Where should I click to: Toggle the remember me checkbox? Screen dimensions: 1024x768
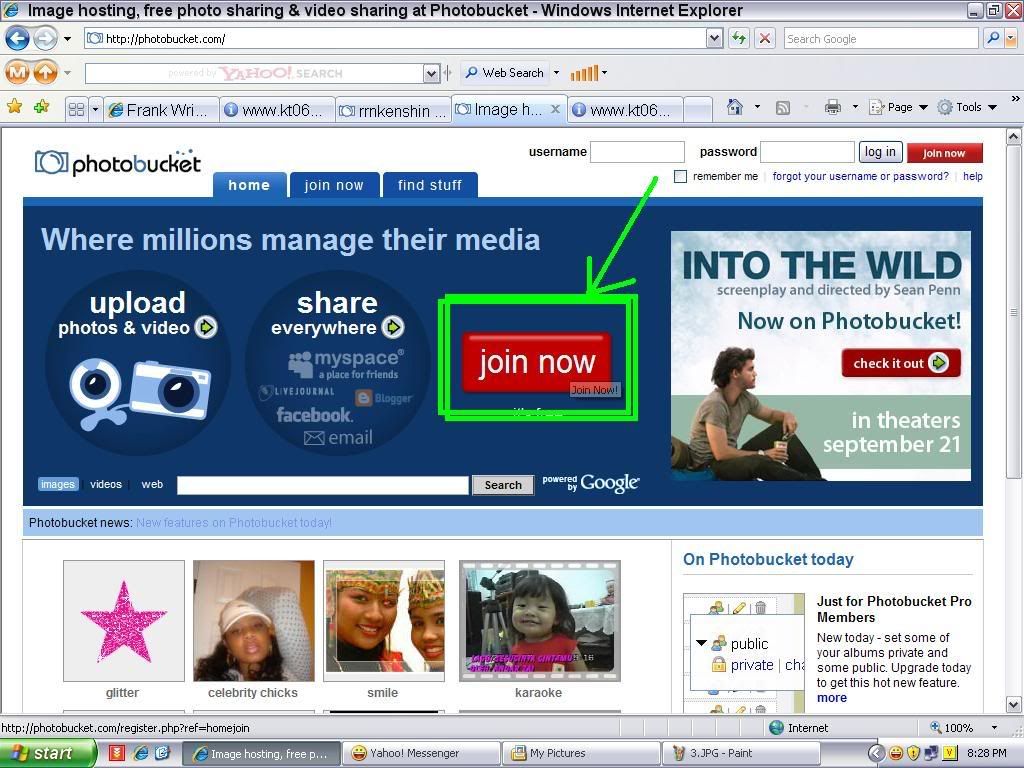point(680,176)
